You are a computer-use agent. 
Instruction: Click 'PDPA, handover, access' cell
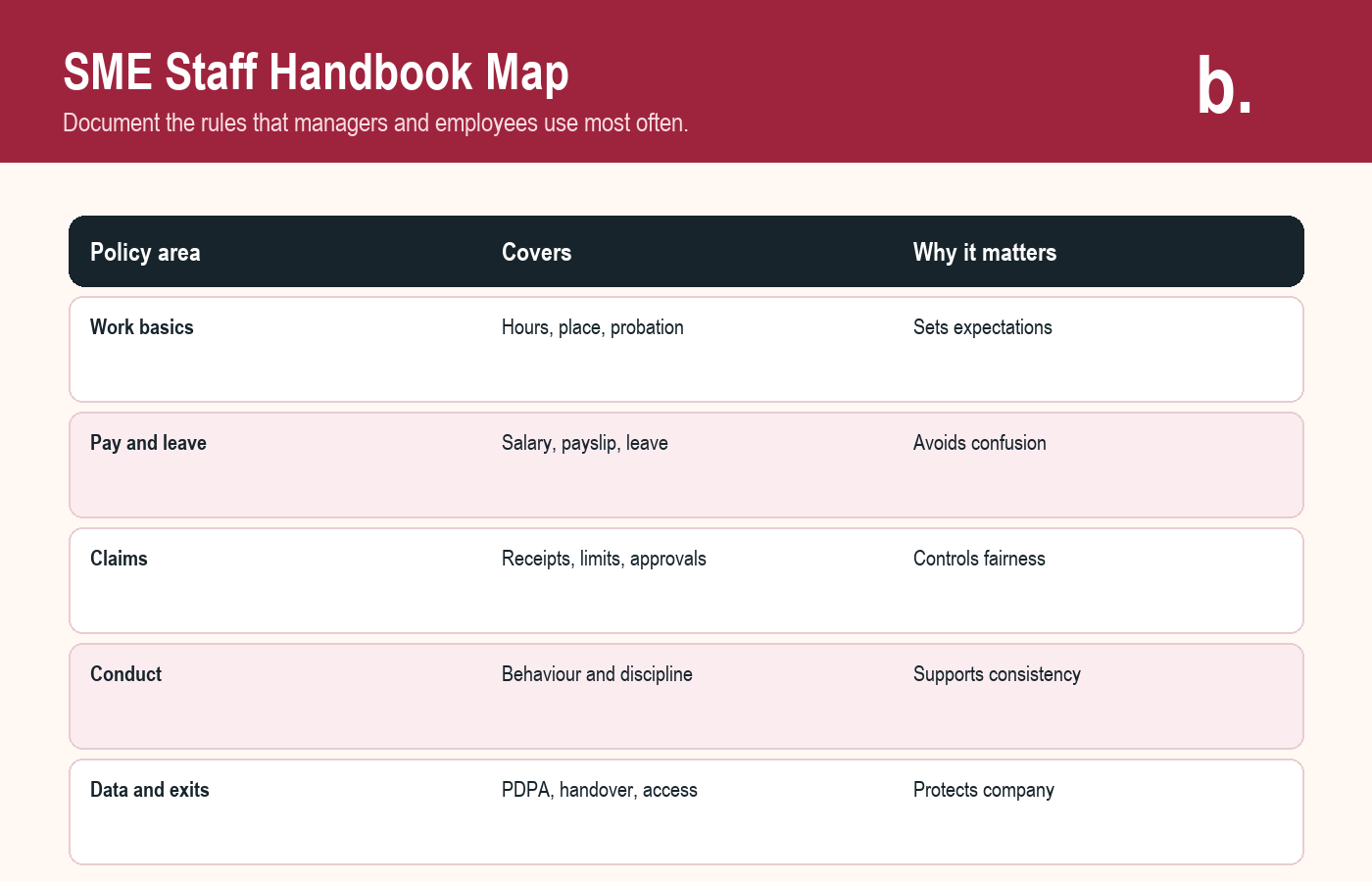tap(600, 790)
